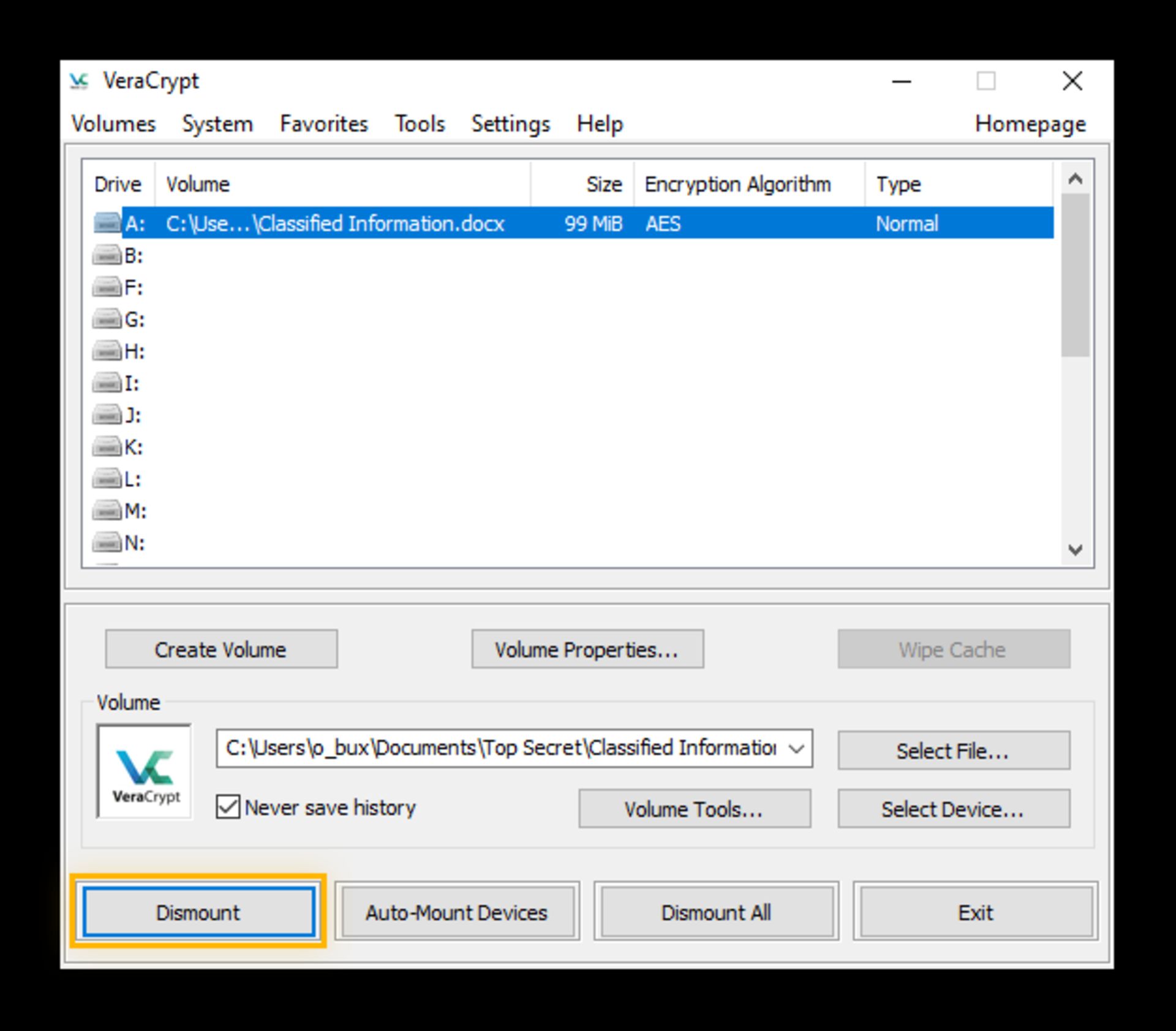This screenshot has height=1031, width=1176.
Task: Open Volume Tools
Action: coord(695,809)
